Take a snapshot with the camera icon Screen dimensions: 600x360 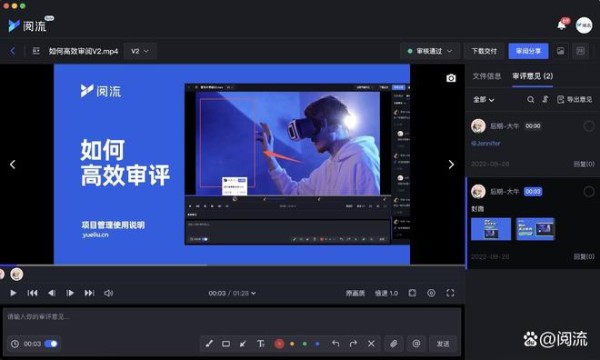coord(451,78)
